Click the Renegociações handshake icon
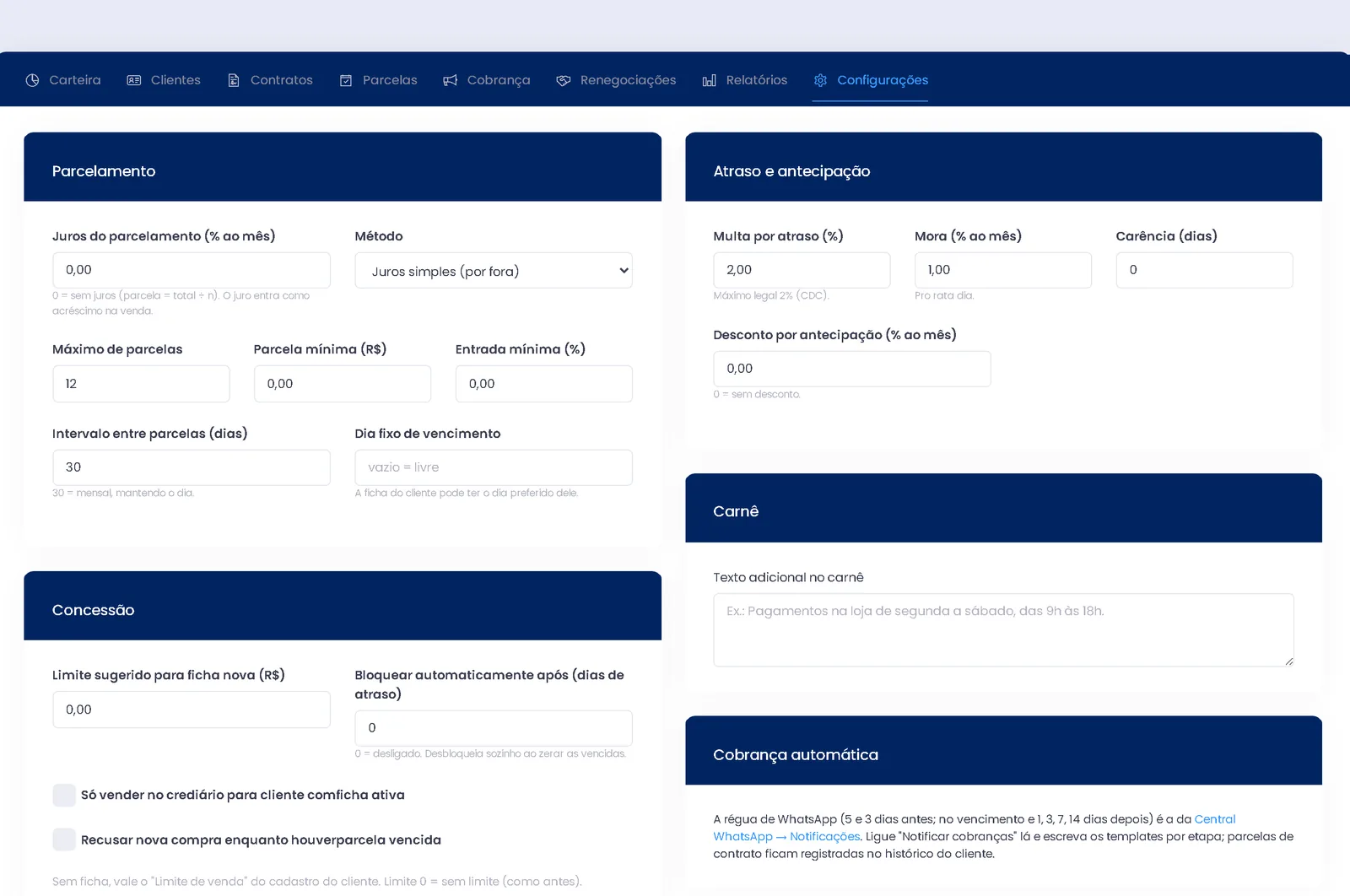Viewport: 1350px width, 896px height. pos(564,80)
